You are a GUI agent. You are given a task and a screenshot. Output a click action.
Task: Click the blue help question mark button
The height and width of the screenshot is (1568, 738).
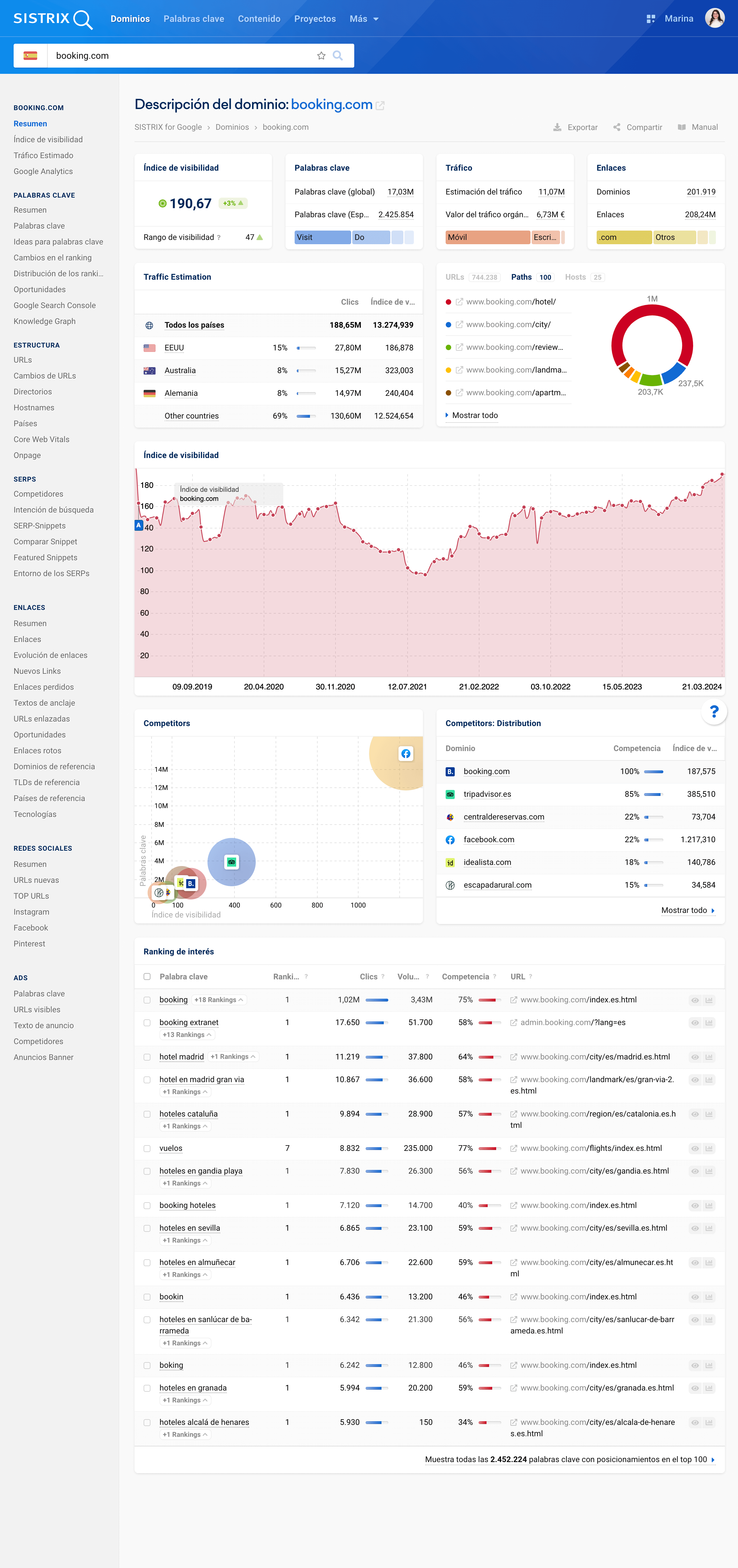tap(714, 711)
